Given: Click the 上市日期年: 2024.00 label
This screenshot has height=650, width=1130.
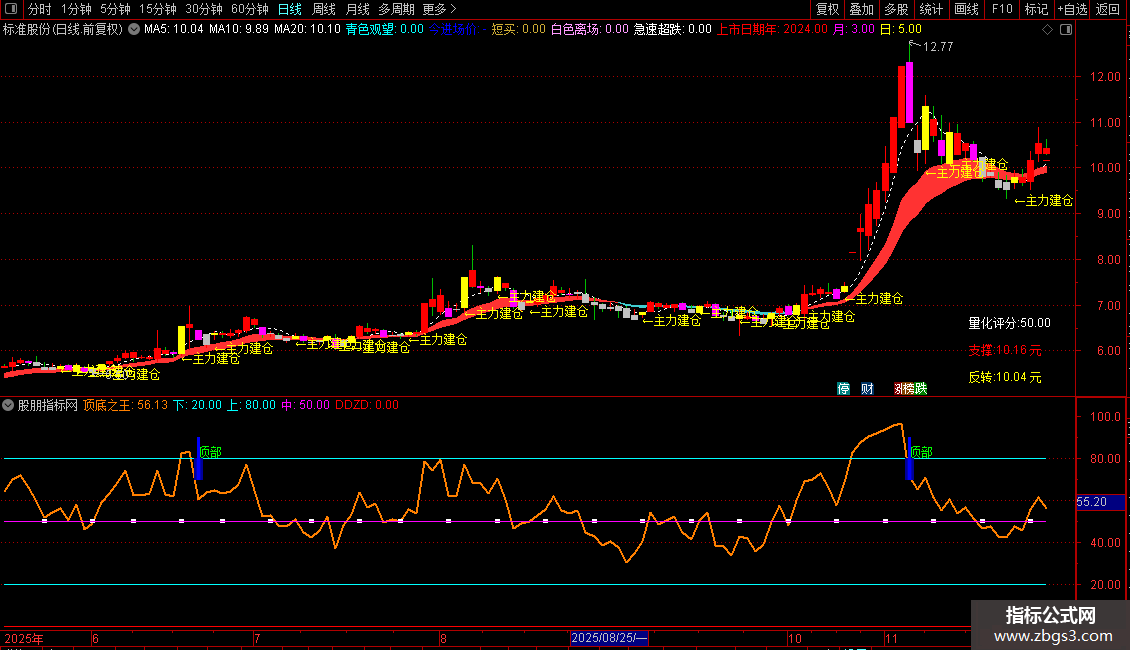Looking at the screenshot, I should point(772,30).
